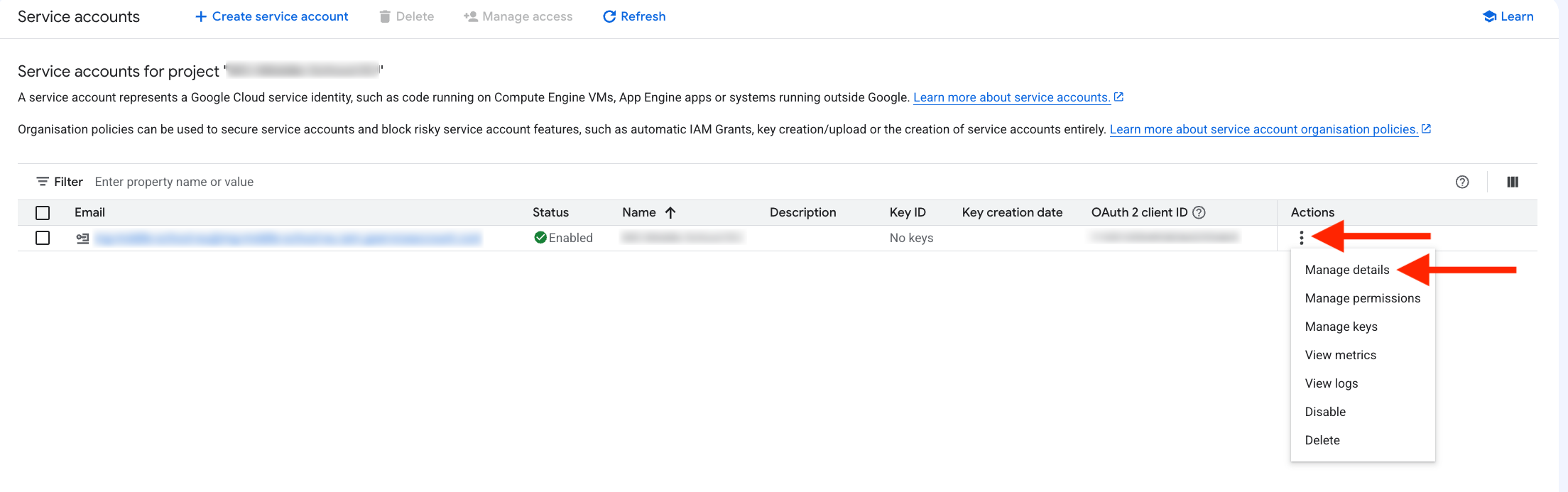Viewport: 1568px width, 492px height.
Task: Click Create service account button
Action: [271, 16]
